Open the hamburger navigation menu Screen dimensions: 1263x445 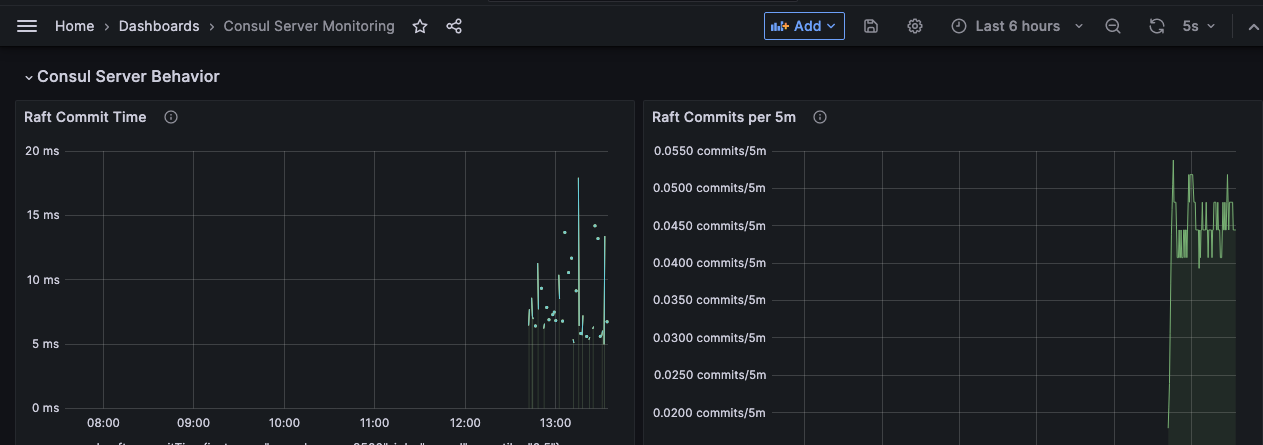pyautogui.click(x=27, y=26)
